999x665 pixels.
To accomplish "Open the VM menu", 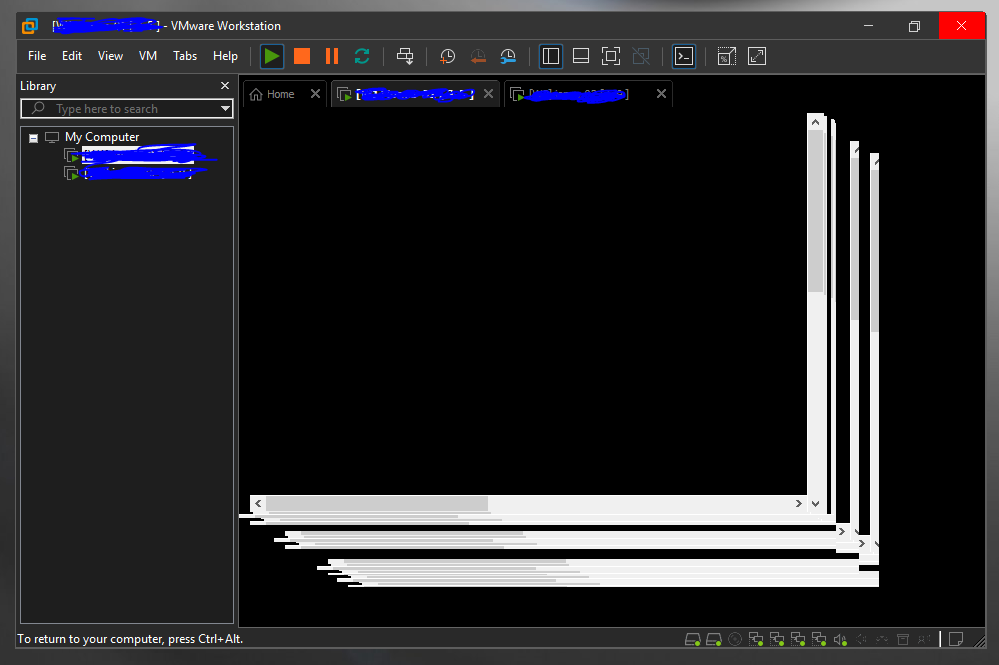I will (x=148, y=56).
